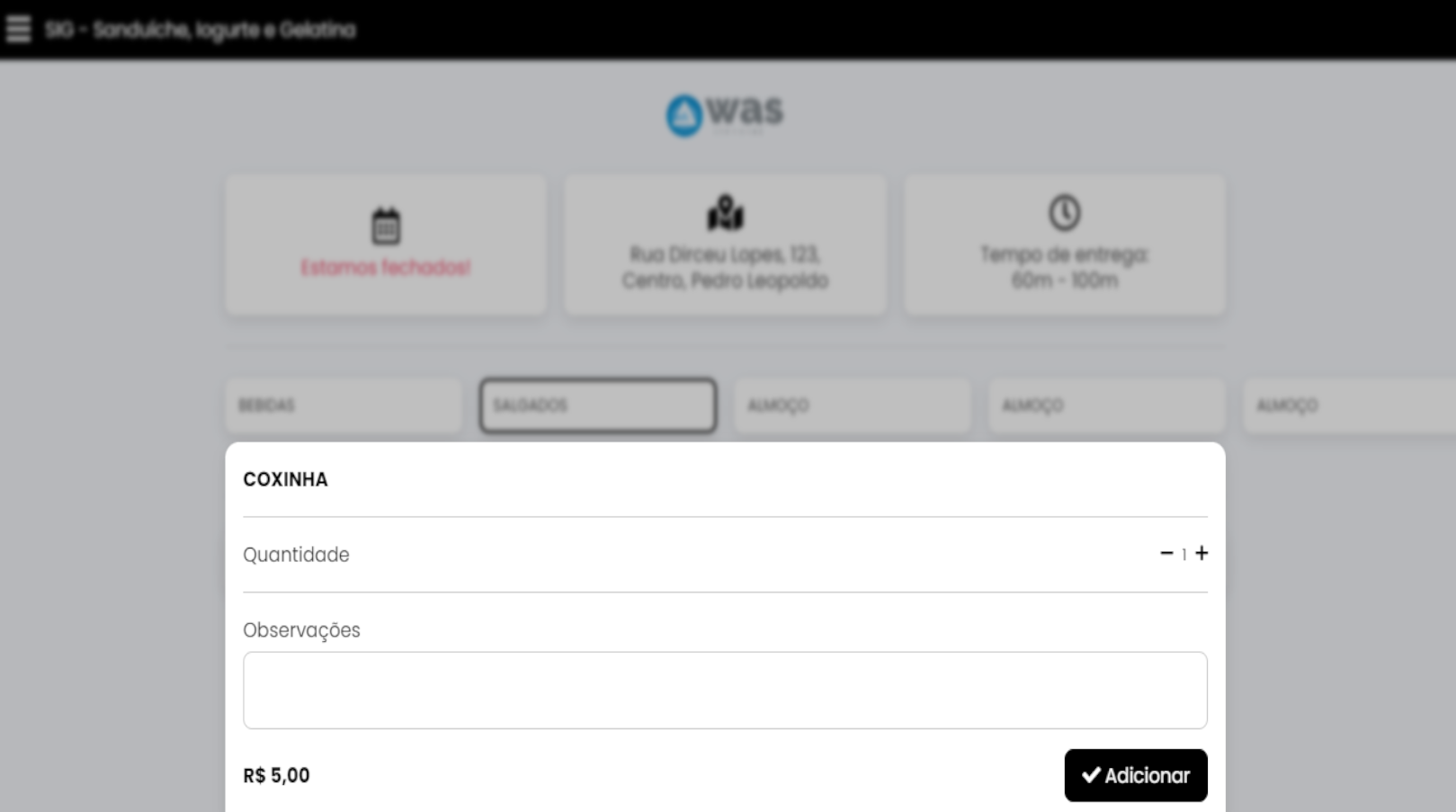Increase quantity with the plus icon
Viewport: 1456px width, 812px height.
coord(1201,553)
